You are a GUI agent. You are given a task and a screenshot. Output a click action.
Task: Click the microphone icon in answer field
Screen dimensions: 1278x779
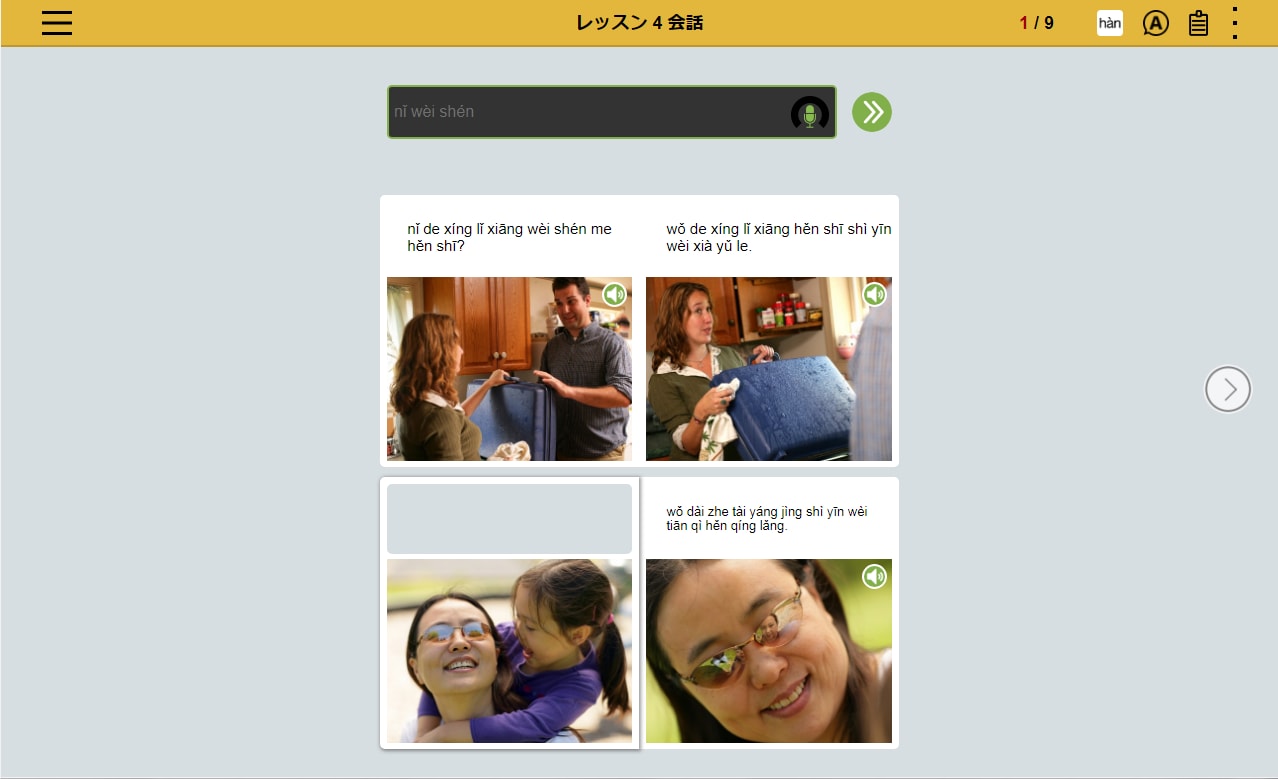pyautogui.click(x=809, y=114)
